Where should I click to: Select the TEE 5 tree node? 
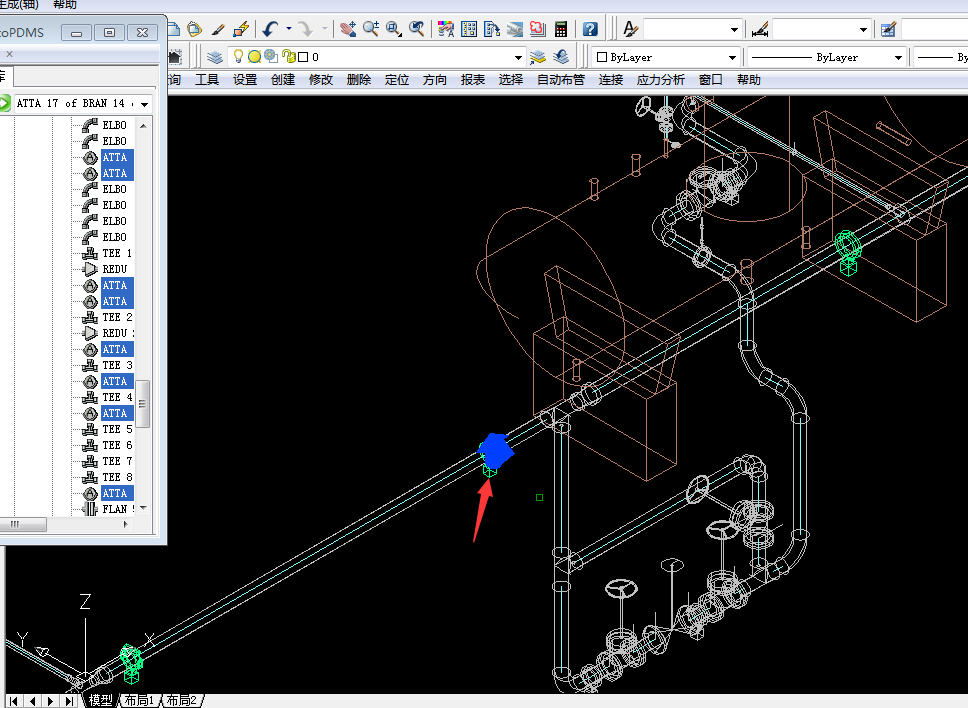tap(116, 429)
